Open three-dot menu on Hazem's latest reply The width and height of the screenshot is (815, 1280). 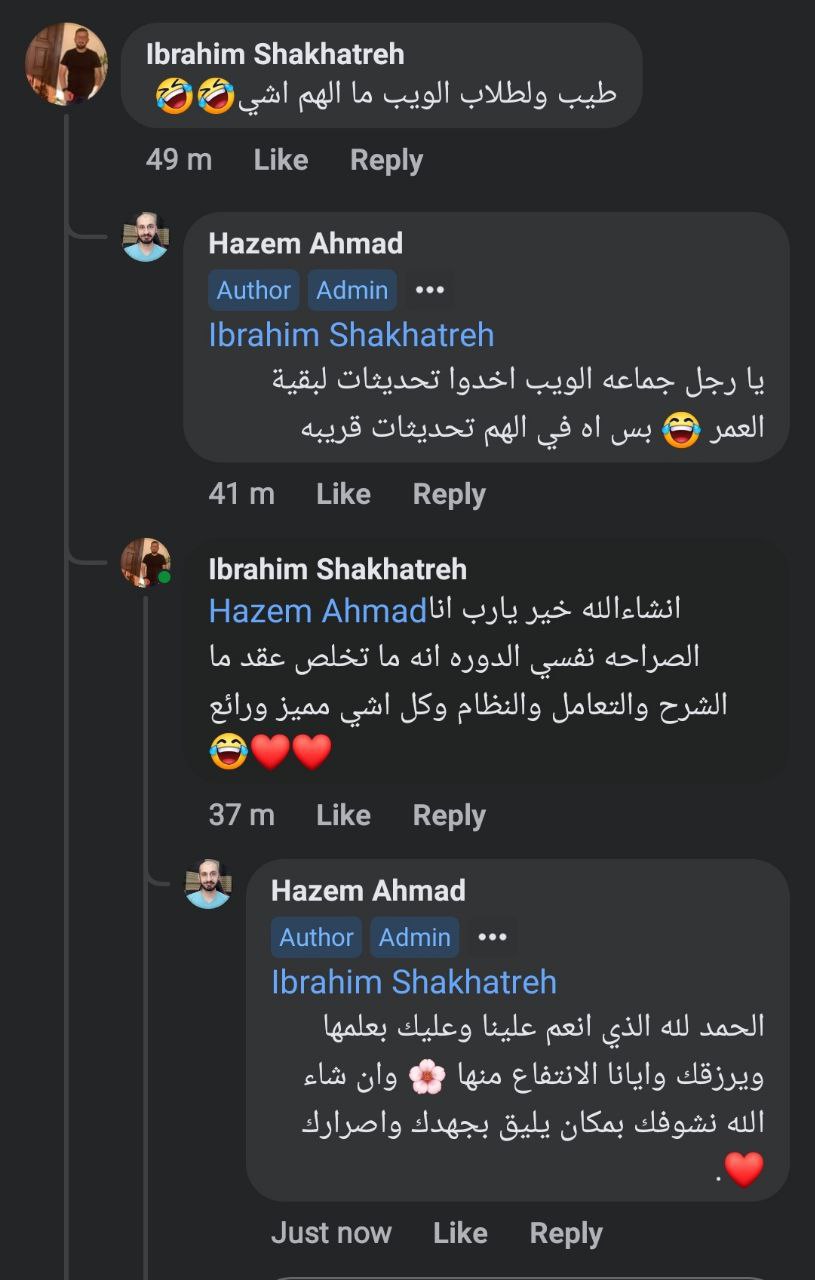point(492,937)
